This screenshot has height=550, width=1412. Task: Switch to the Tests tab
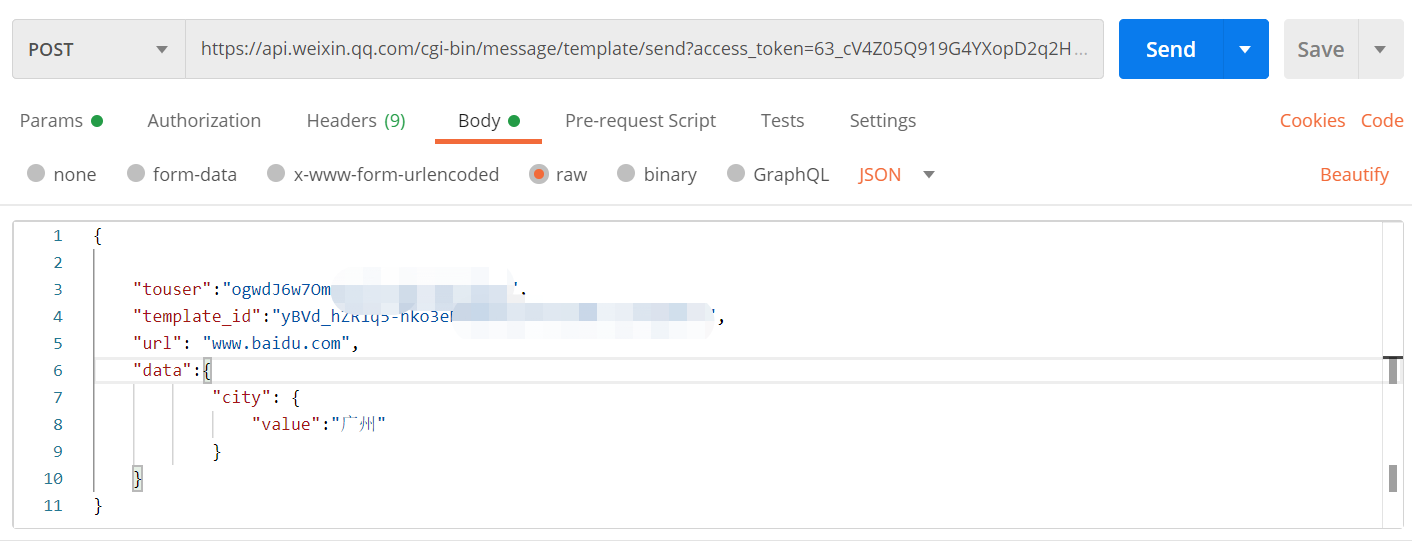pyautogui.click(x=782, y=121)
